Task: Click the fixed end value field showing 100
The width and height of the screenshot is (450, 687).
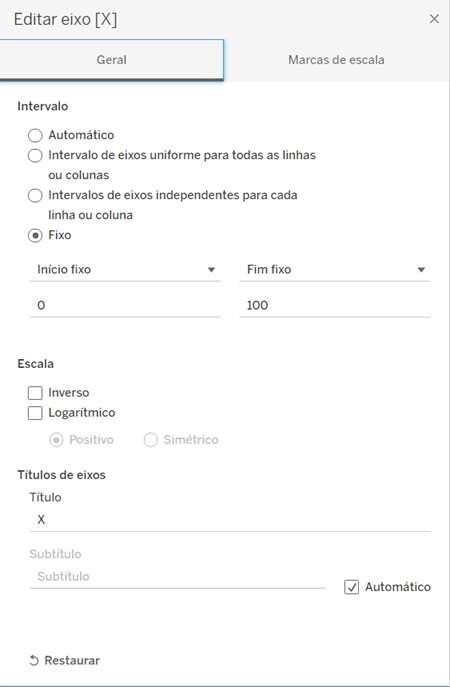Action: point(335,305)
